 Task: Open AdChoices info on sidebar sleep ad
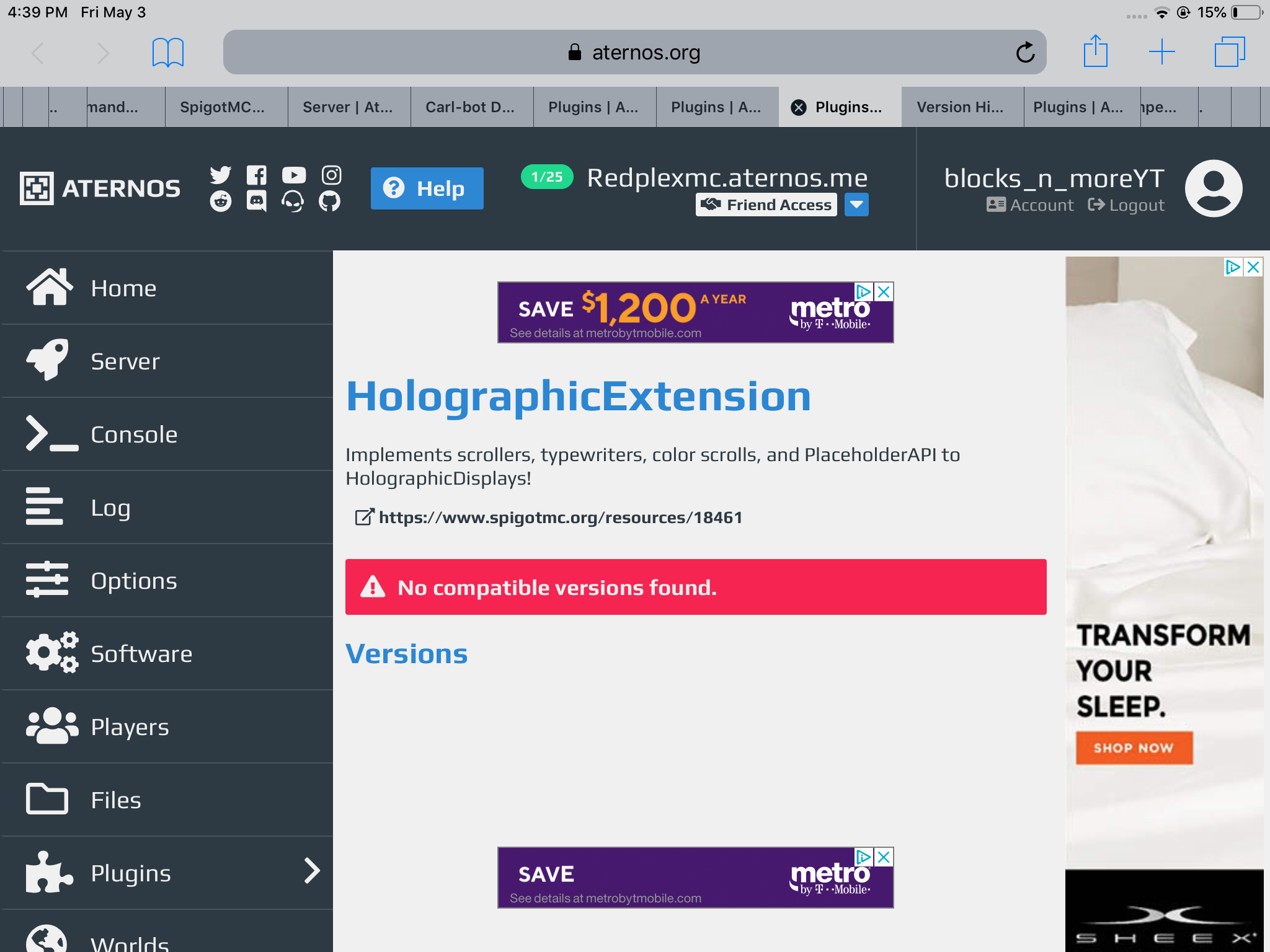tap(1233, 267)
